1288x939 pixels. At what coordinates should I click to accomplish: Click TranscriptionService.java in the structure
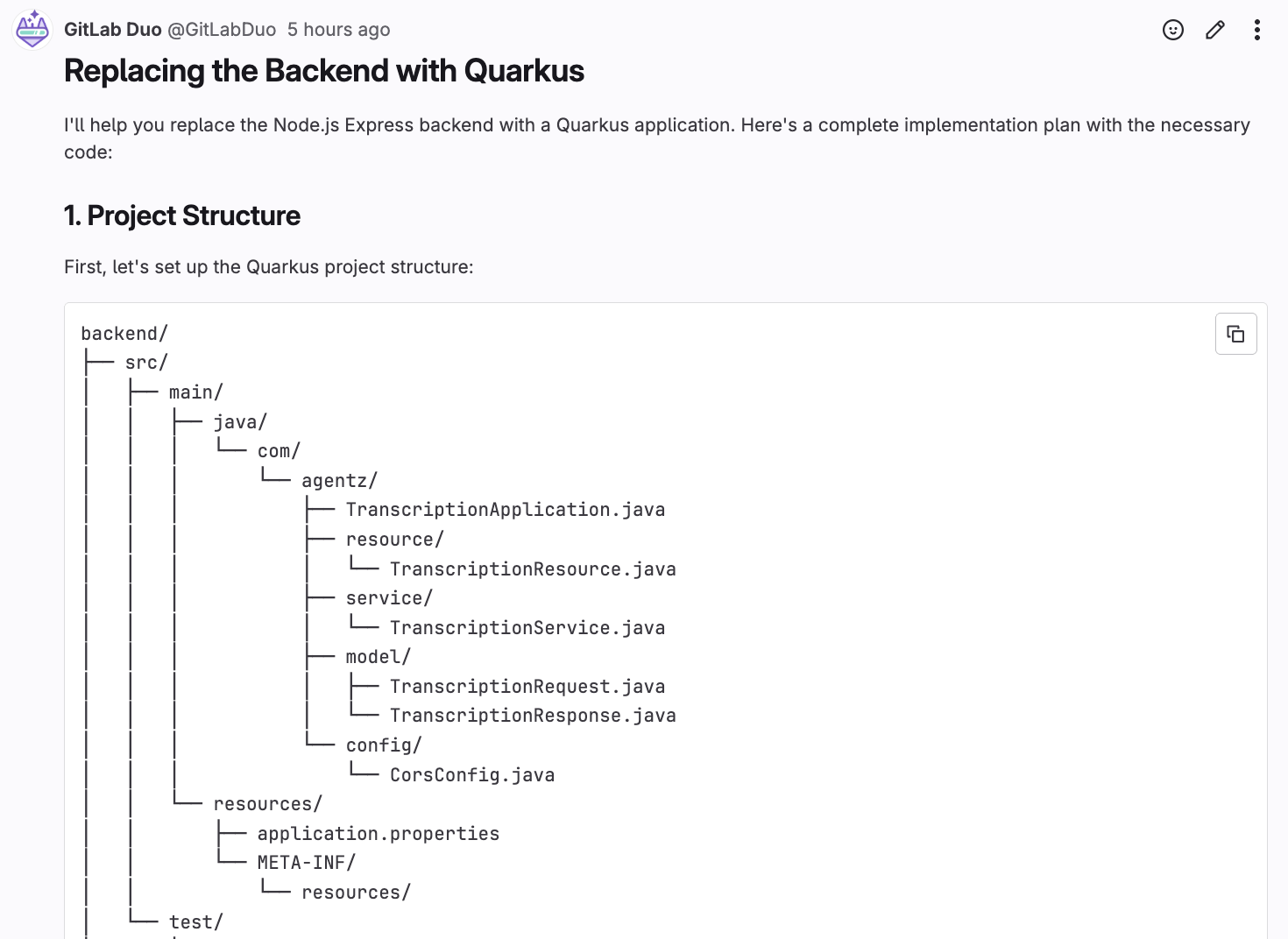click(x=527, y=628)
